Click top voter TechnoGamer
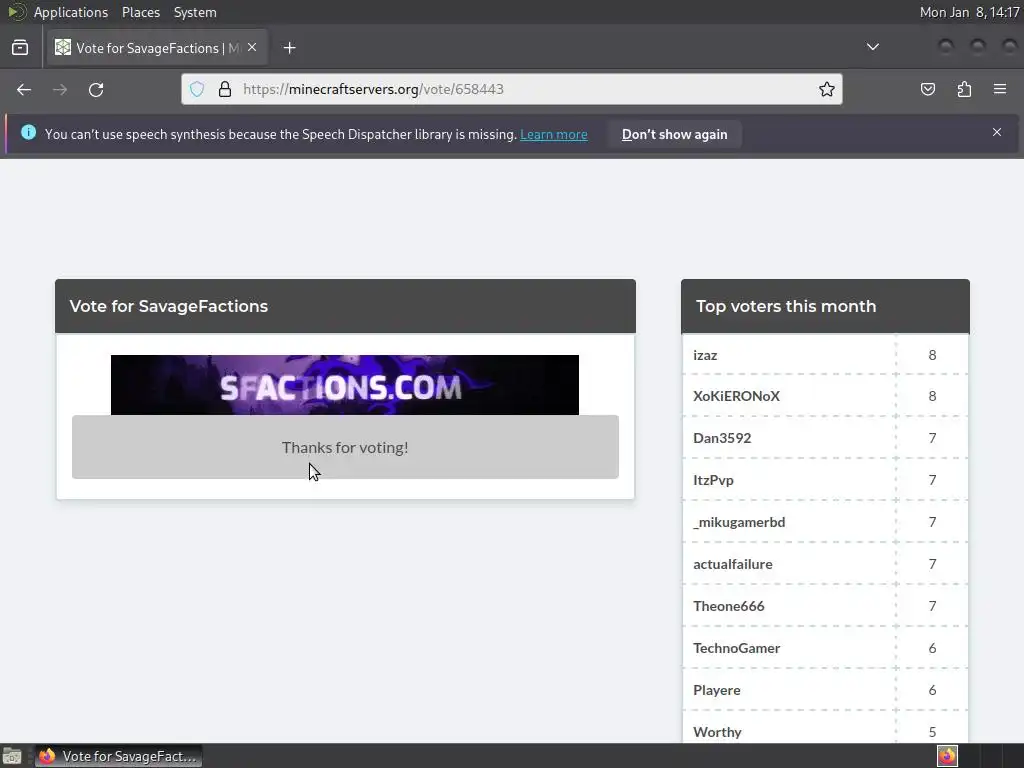1024x768 pixels. (737, 648)
